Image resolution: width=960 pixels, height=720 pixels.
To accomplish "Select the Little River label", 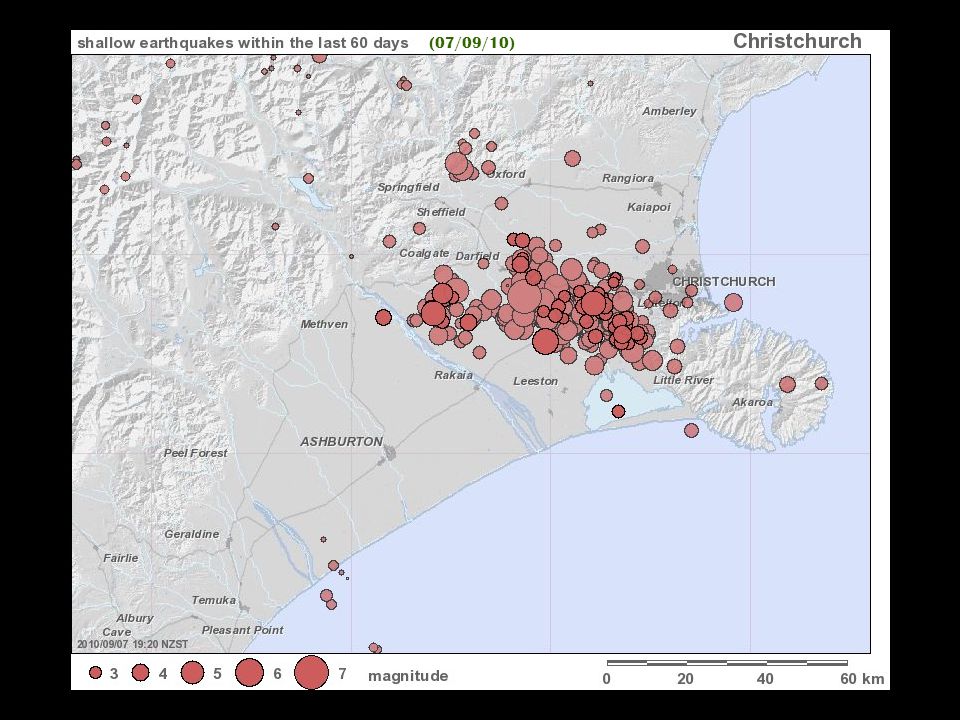I will 683,380.
